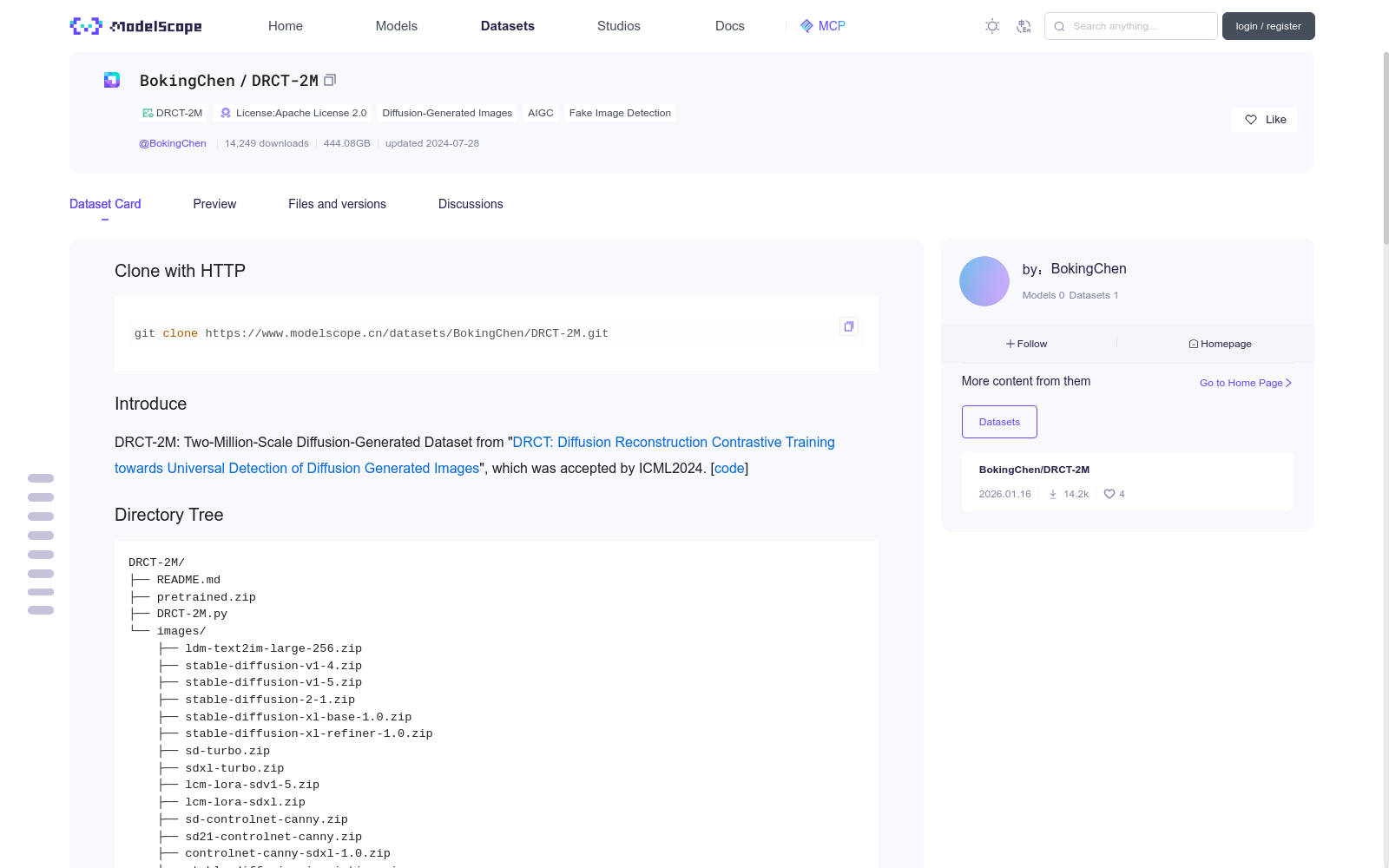The image size is (1389, 868).
Task: Click DRCT-2M.py in the directory tree
Action: pos(192,614)
